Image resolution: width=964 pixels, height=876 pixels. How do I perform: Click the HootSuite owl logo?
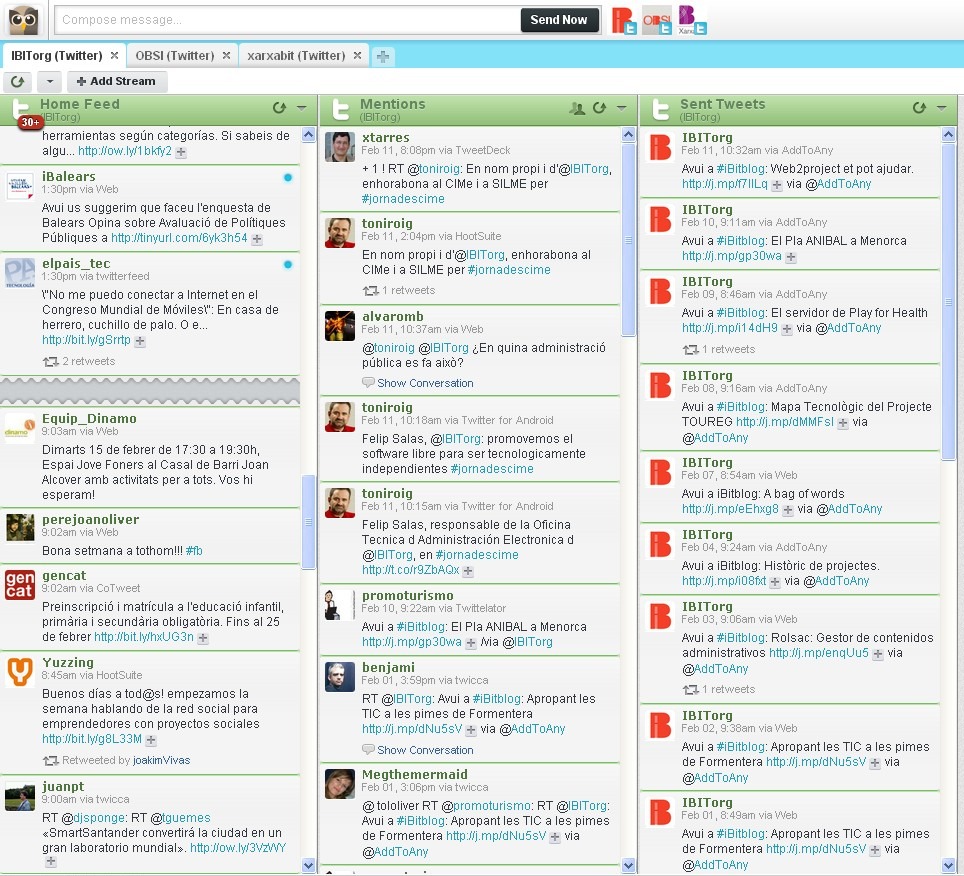24,20
